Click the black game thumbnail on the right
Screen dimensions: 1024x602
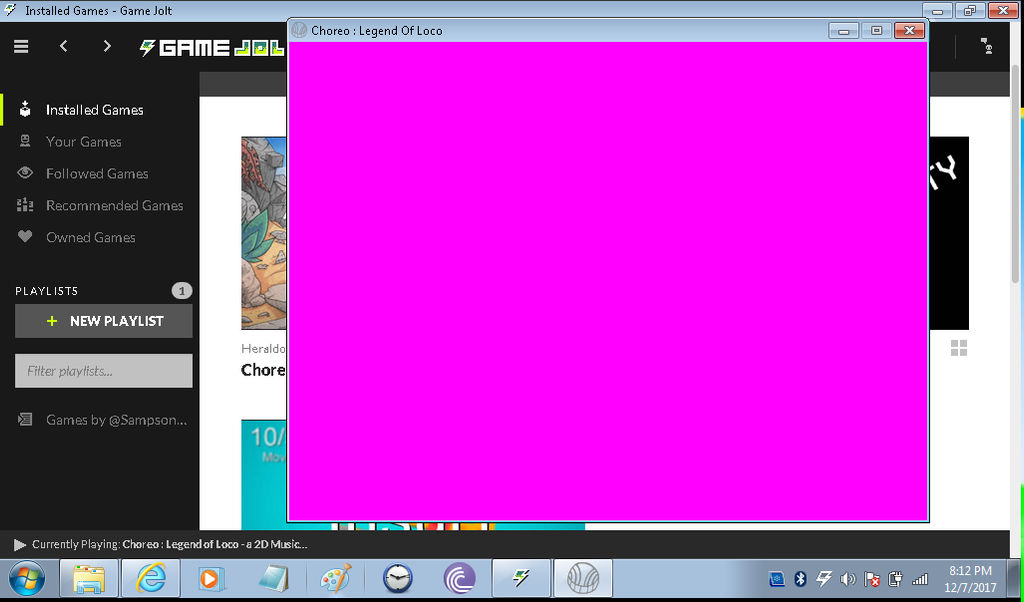click(948, 233)
